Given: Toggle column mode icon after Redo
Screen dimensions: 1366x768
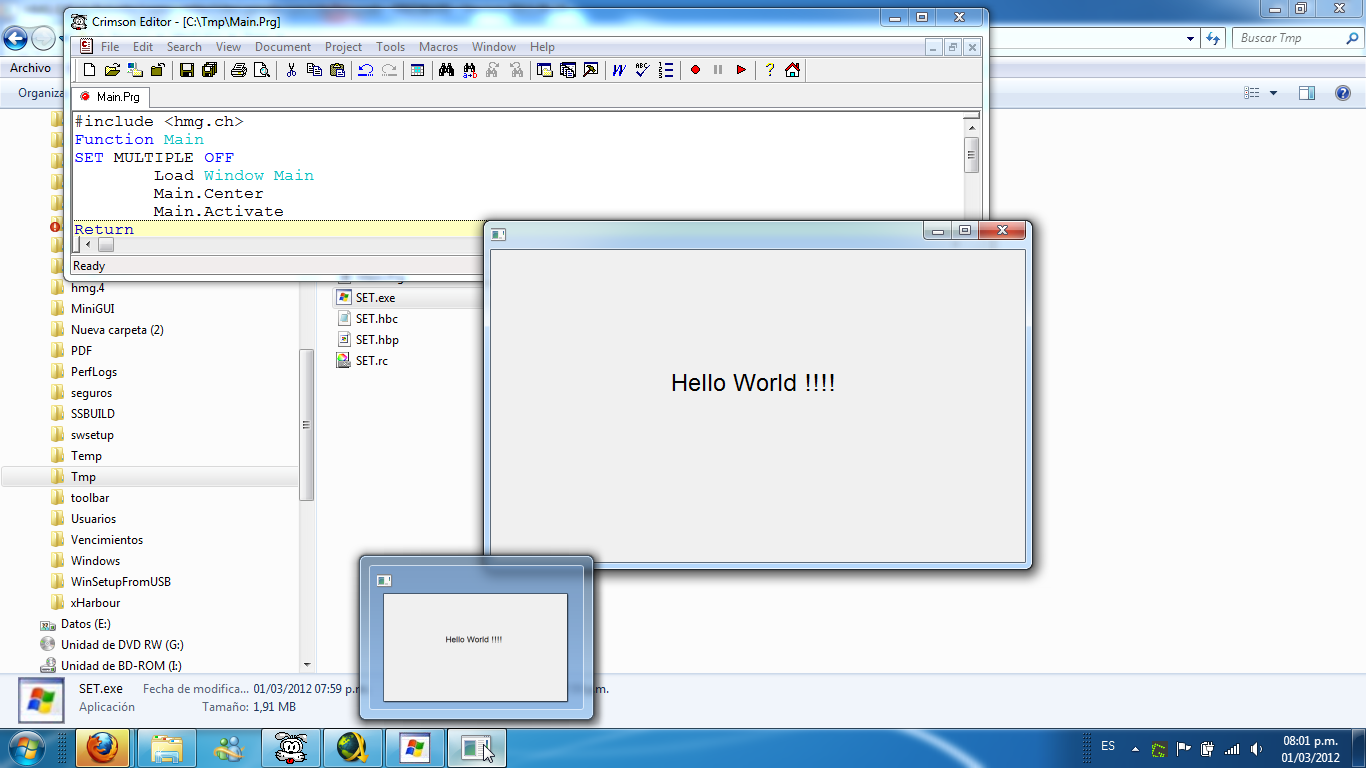Looking at the screenshot, I should [x=418, y=70].
